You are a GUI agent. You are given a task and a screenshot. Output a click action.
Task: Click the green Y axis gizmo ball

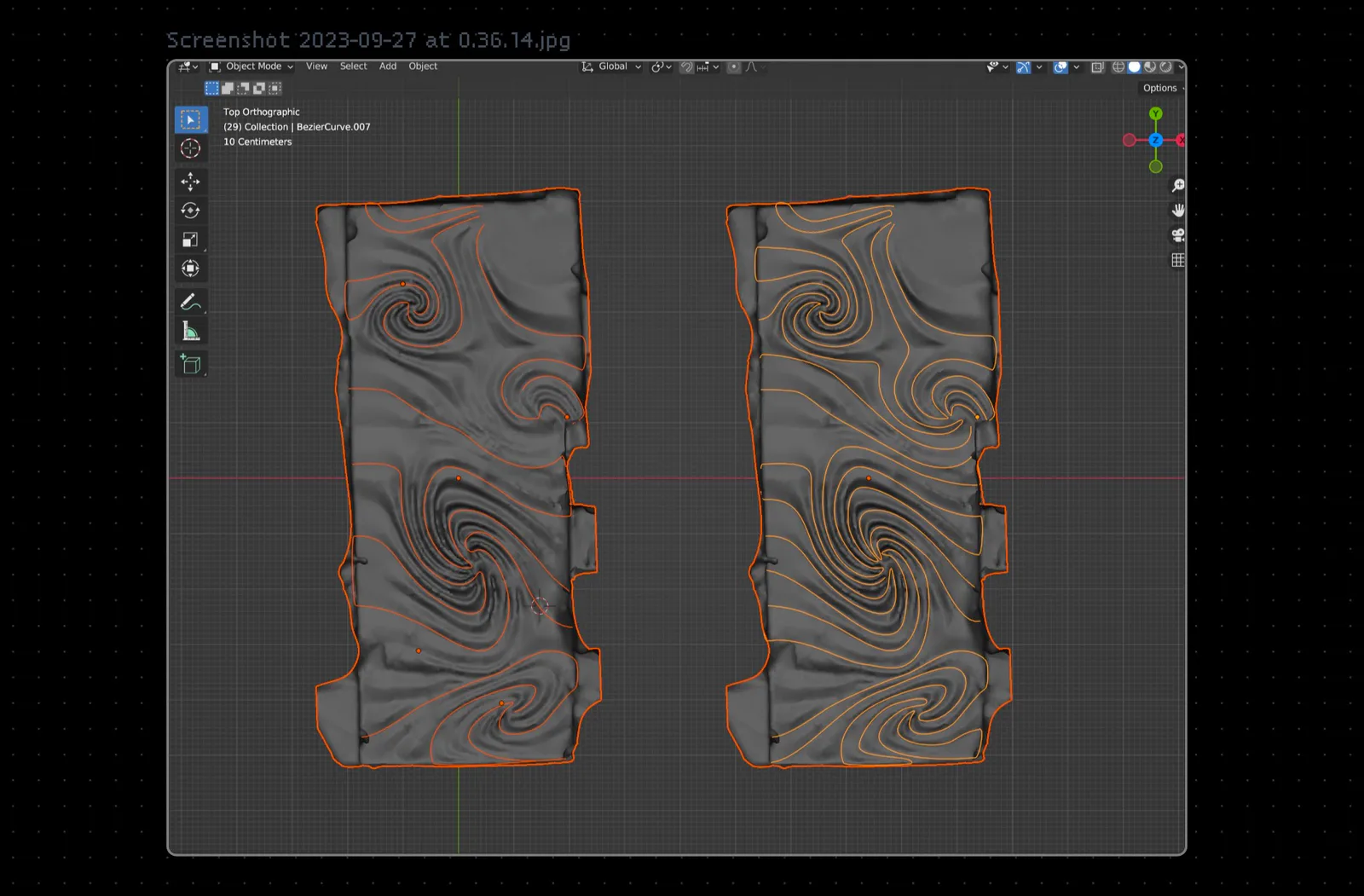[x=1156, y=113]
